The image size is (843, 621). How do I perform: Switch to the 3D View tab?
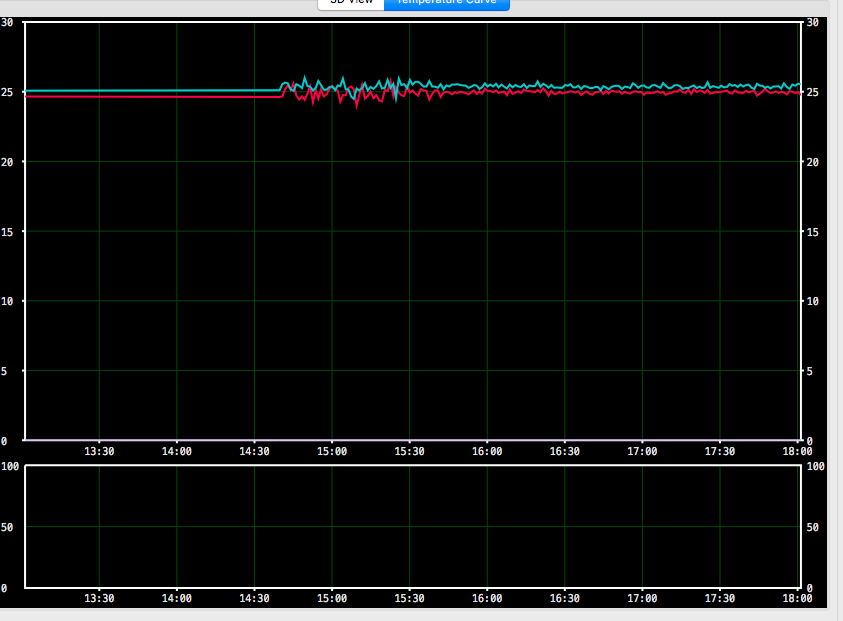point(351,3)
